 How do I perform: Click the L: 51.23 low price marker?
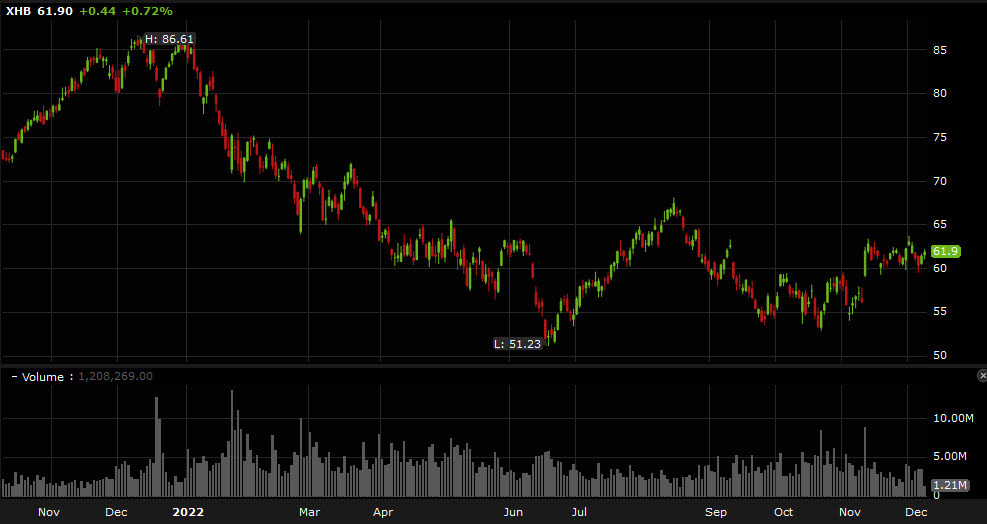pos(517,343)
